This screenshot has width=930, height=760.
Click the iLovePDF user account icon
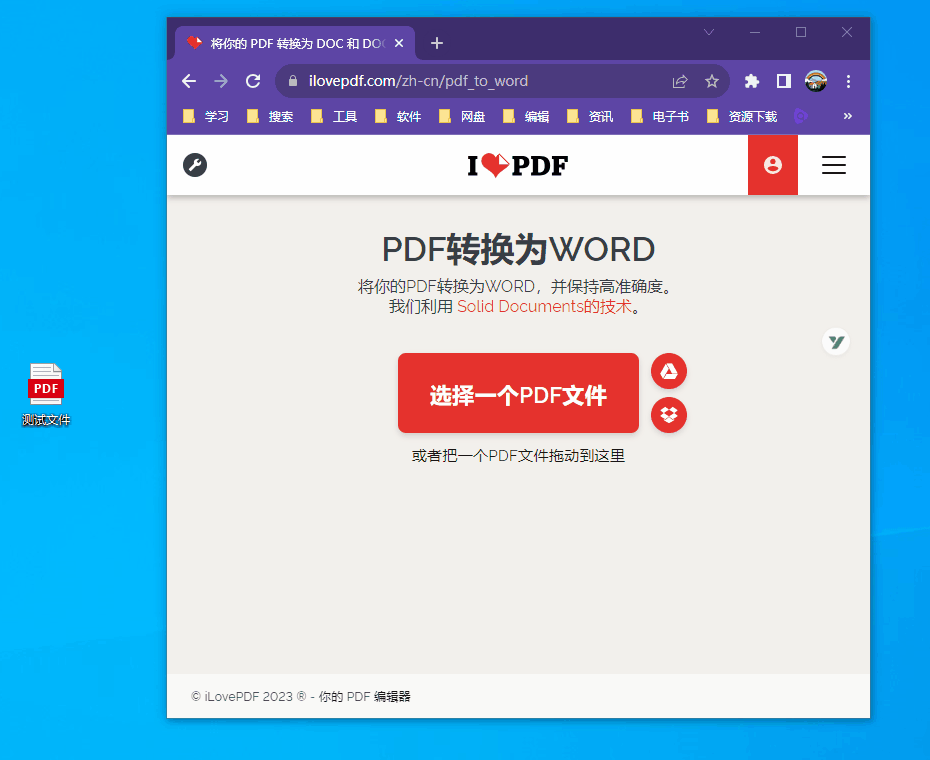[772, 165]
